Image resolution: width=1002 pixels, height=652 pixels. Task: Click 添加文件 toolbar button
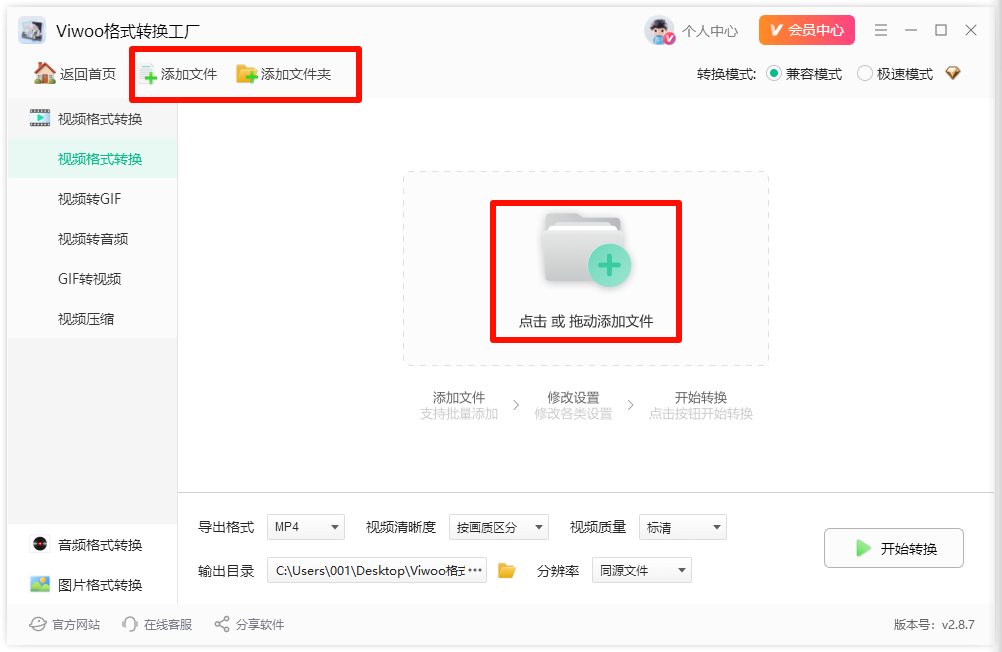(179, 74)
